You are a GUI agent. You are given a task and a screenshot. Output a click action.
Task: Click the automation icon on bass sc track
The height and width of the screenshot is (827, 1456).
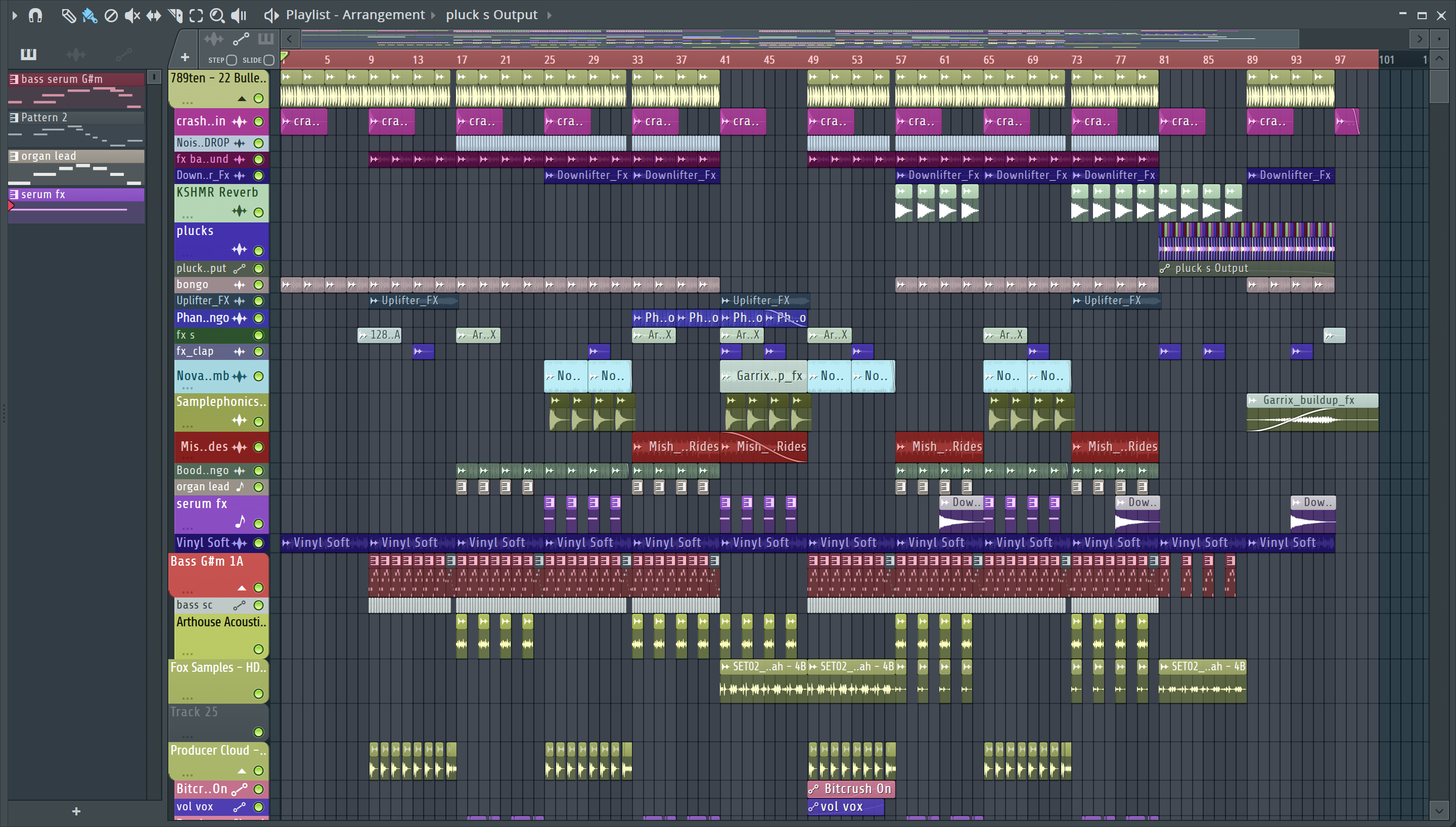(239, 606)
